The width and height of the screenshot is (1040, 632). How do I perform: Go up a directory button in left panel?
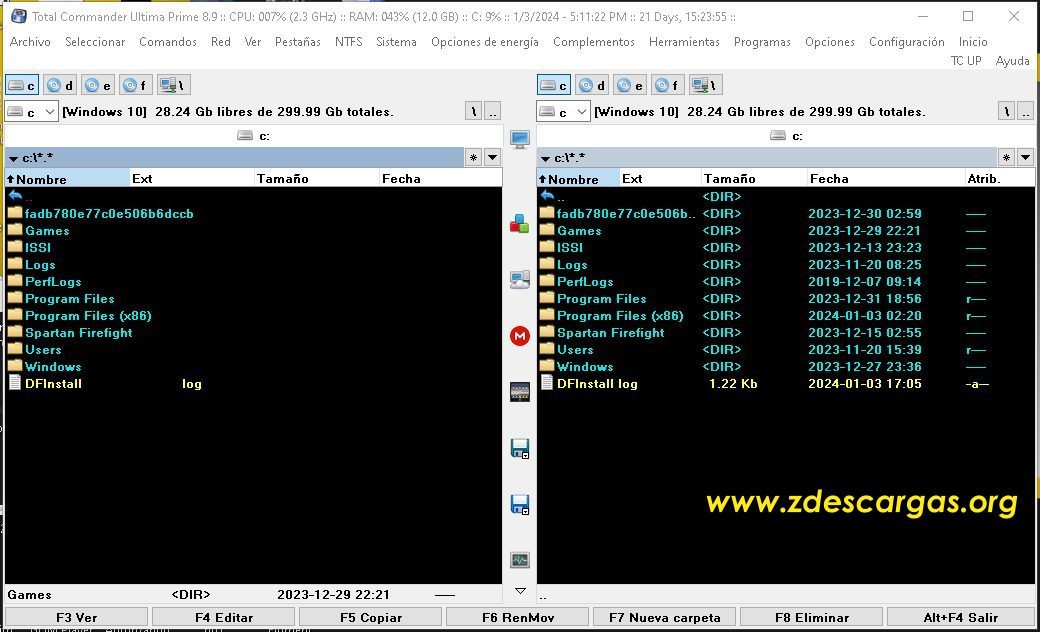(492, 111)
